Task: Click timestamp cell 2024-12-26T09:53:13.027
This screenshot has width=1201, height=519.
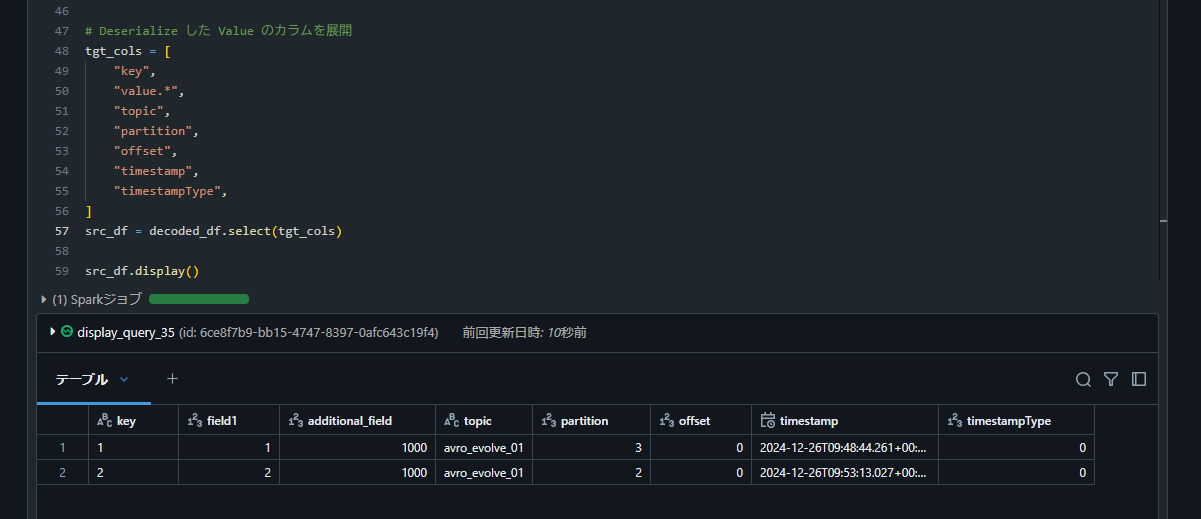Action: pyautogui.click(x=845, y=472)
